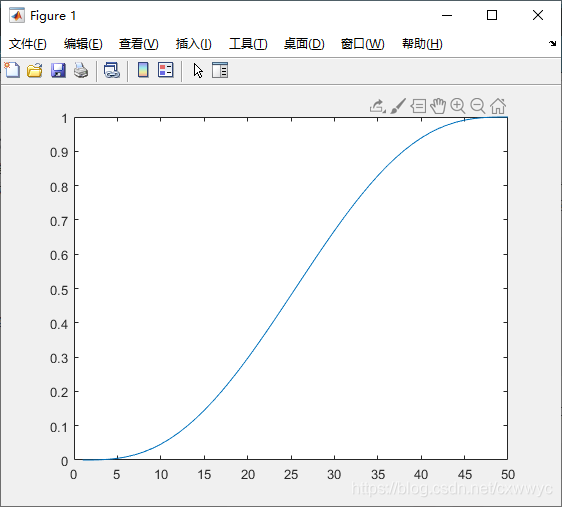Open the Property Inspector panel icon
Image resolution: width=562 pixels, height=507 pixels.
tap(220, 70)
